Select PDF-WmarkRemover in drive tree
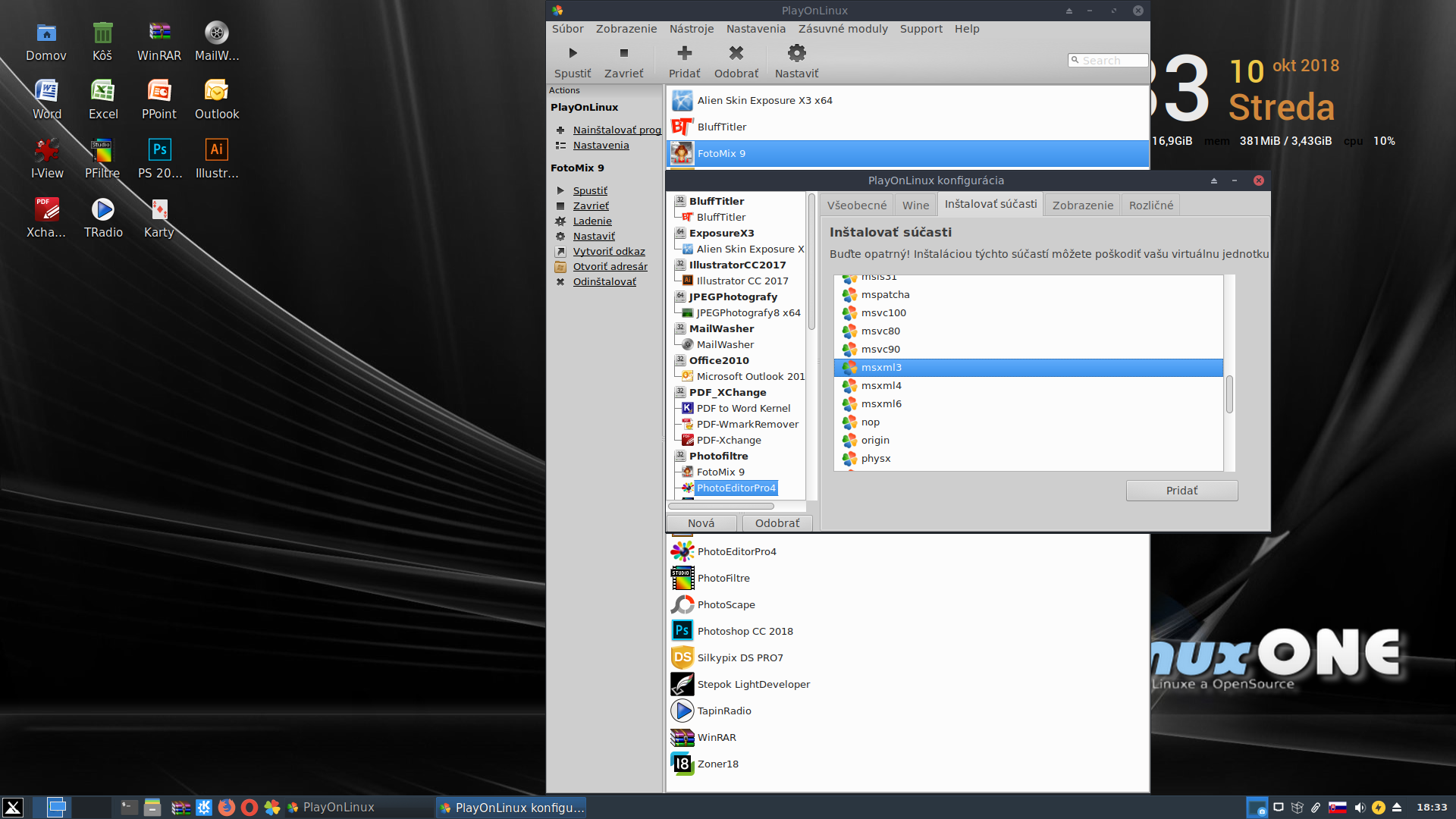 pyautogui.click(x=747, y=425)
